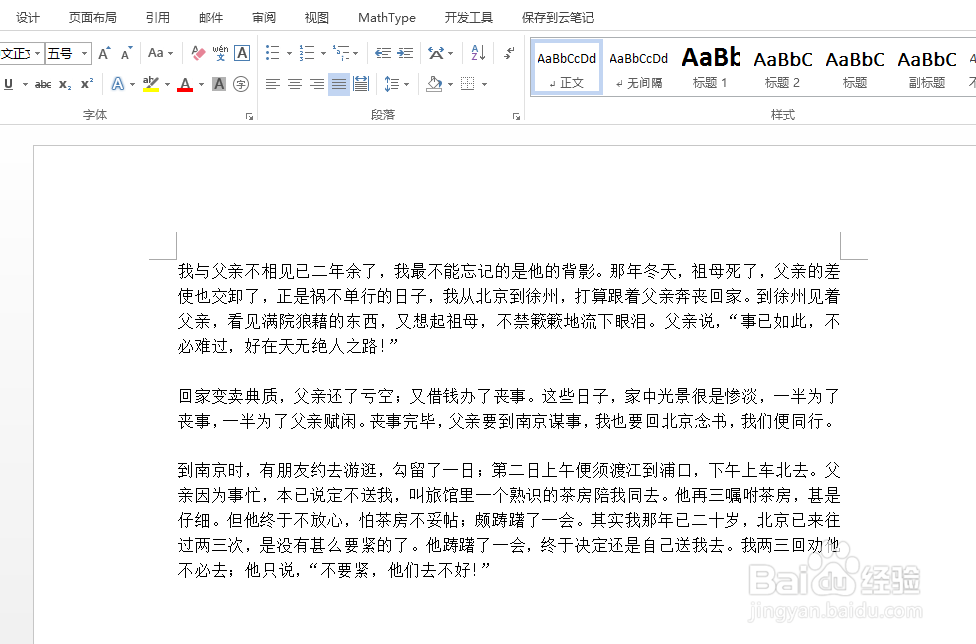Click the Asian Layout (A with arrows) icon
The height and width of the screenshot is (644, 976).
click(436, 53)
